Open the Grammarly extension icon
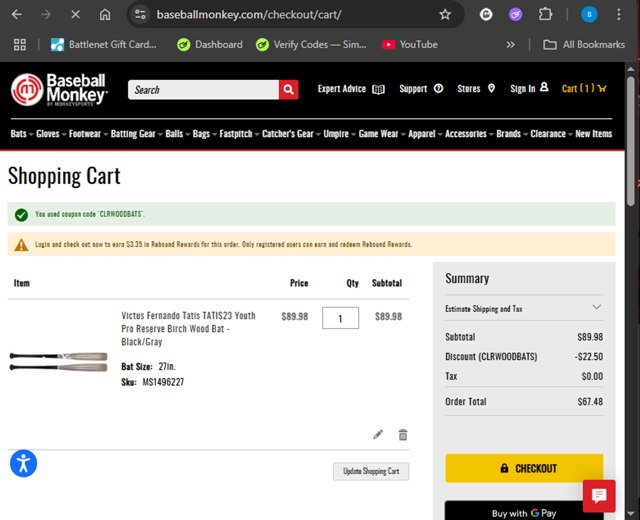Screen dimensions: 640x520 point(486,15)
